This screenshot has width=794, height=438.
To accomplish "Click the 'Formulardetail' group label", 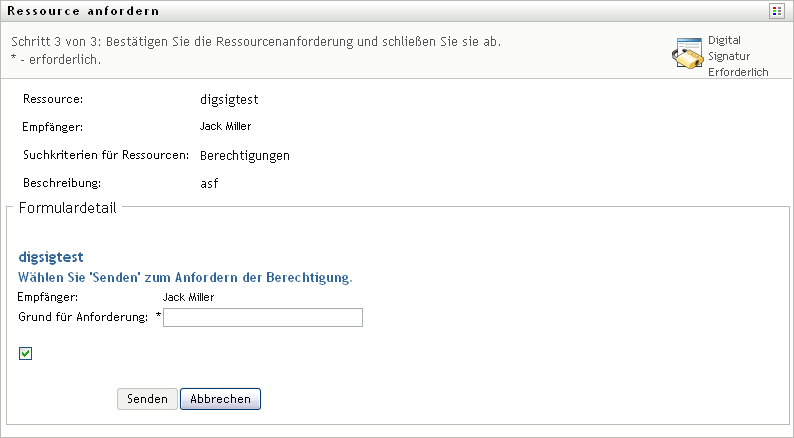I will pyautogui.click(x=67, y=208).
